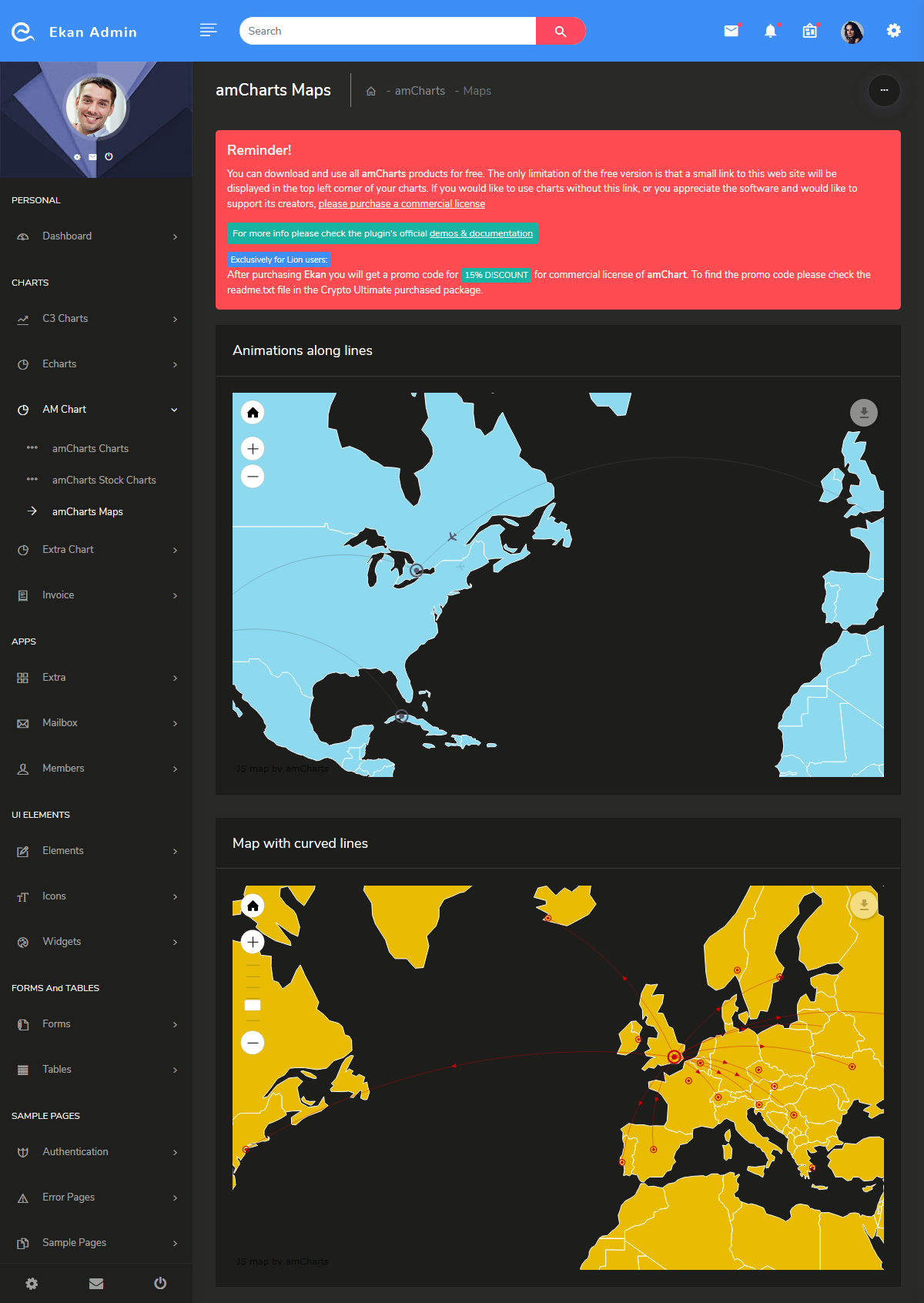The image size is (924, 1303).
Task: Click the red search submit button
Action: click(x=561, y=31)
